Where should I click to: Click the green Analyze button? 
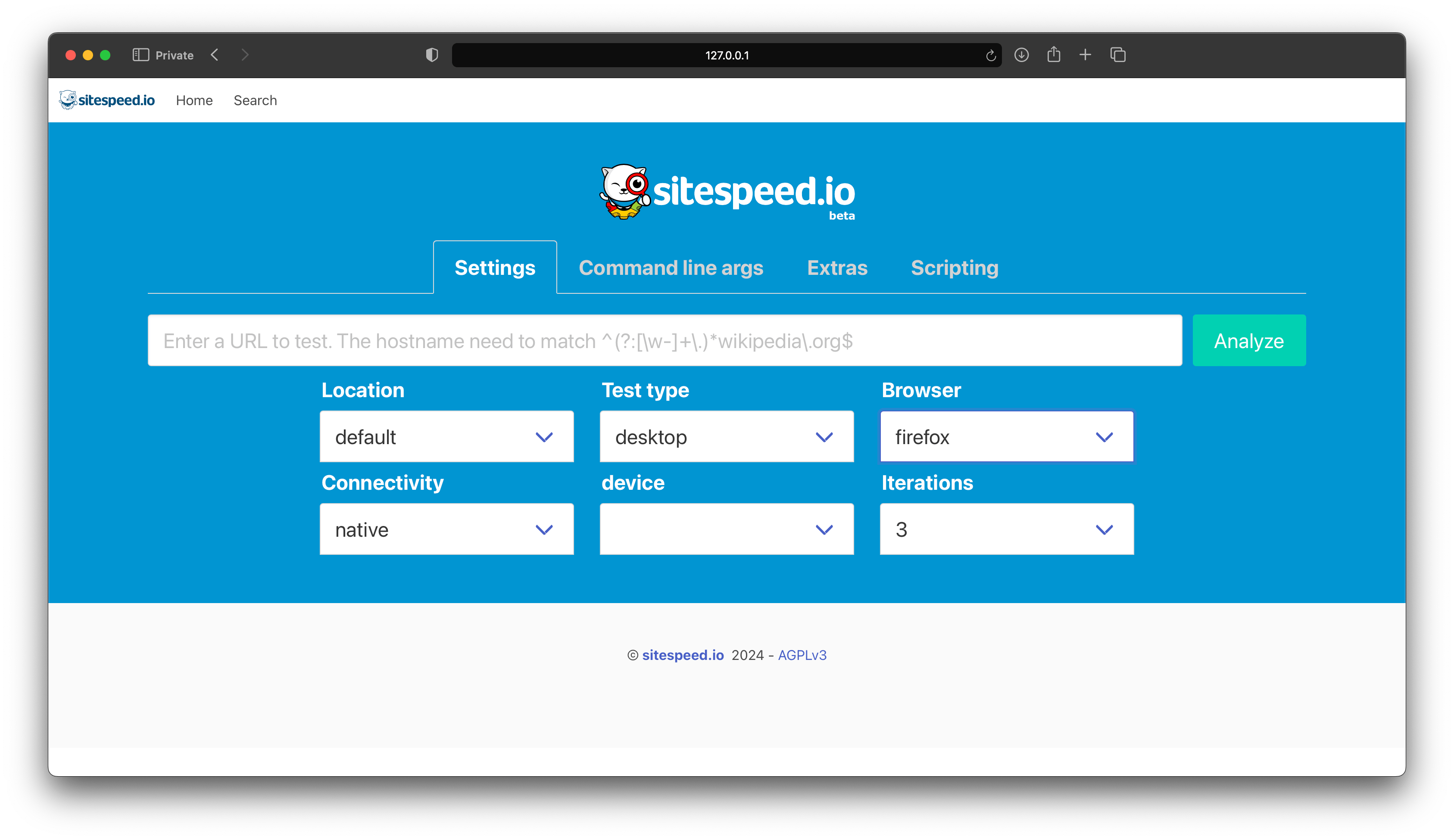(1249, 340)
